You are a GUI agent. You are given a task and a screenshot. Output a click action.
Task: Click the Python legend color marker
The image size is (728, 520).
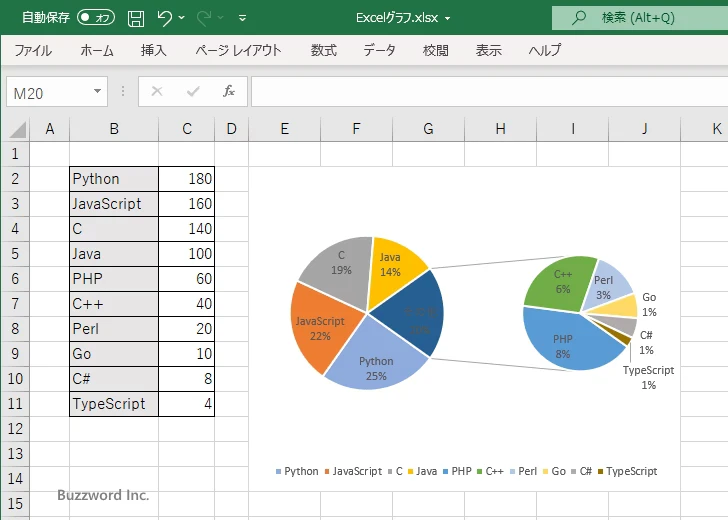tap(278, 472)
